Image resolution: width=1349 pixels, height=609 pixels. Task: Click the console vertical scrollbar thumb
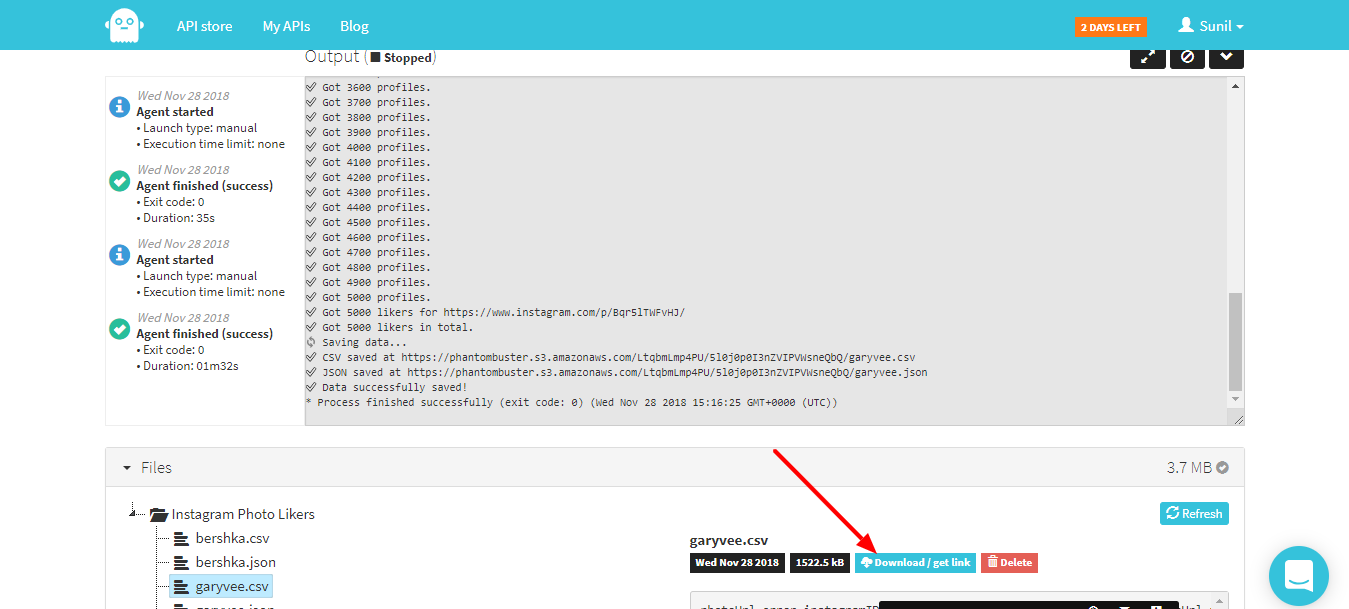pyautogui.click(x=1236, y=341)
